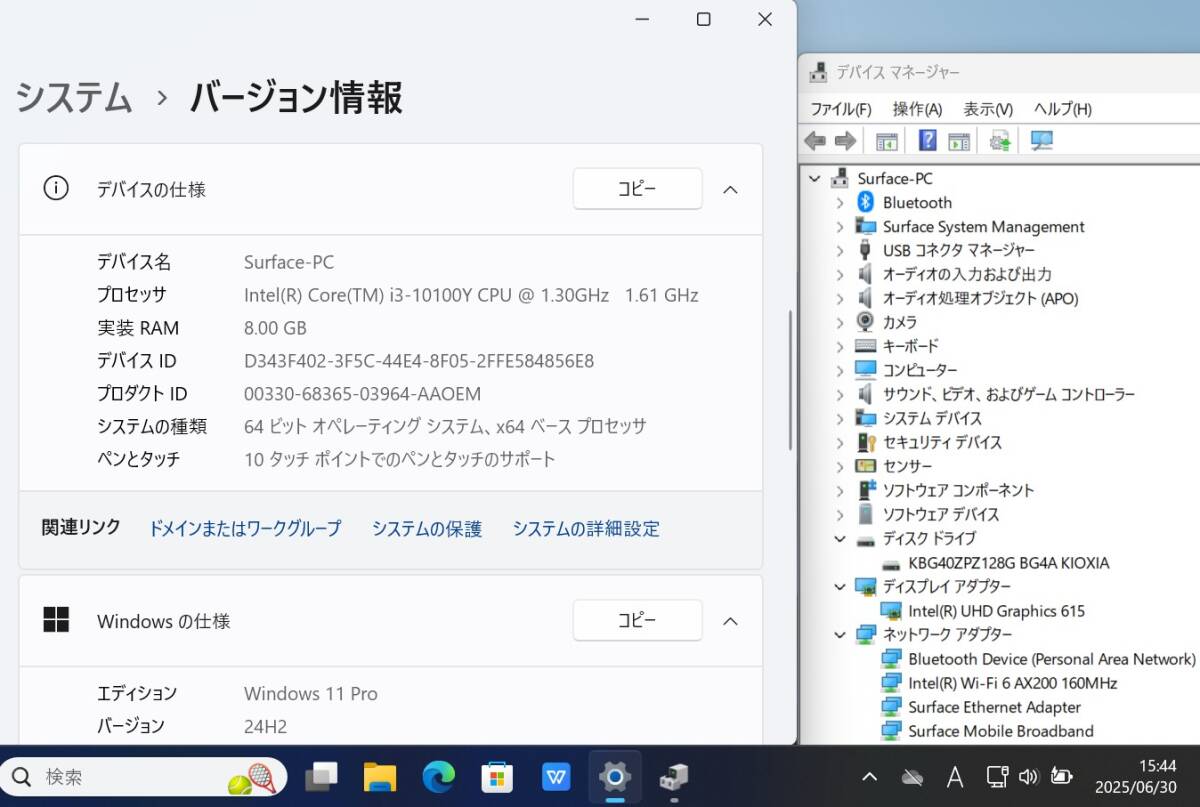Copy Windows specs with the Windows の仕様 コピー button
This screenshot has width=1200, height=807.
[637, 621]
